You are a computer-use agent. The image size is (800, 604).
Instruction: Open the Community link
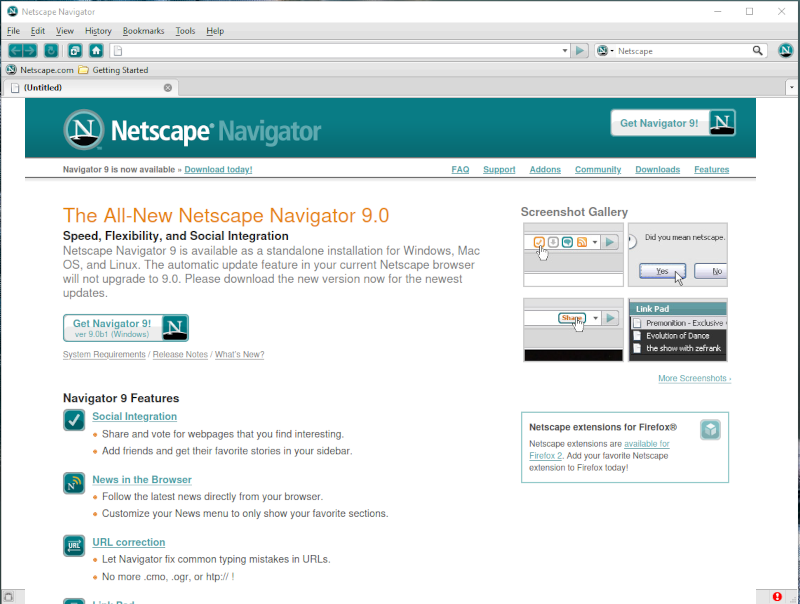coord(598,169)
